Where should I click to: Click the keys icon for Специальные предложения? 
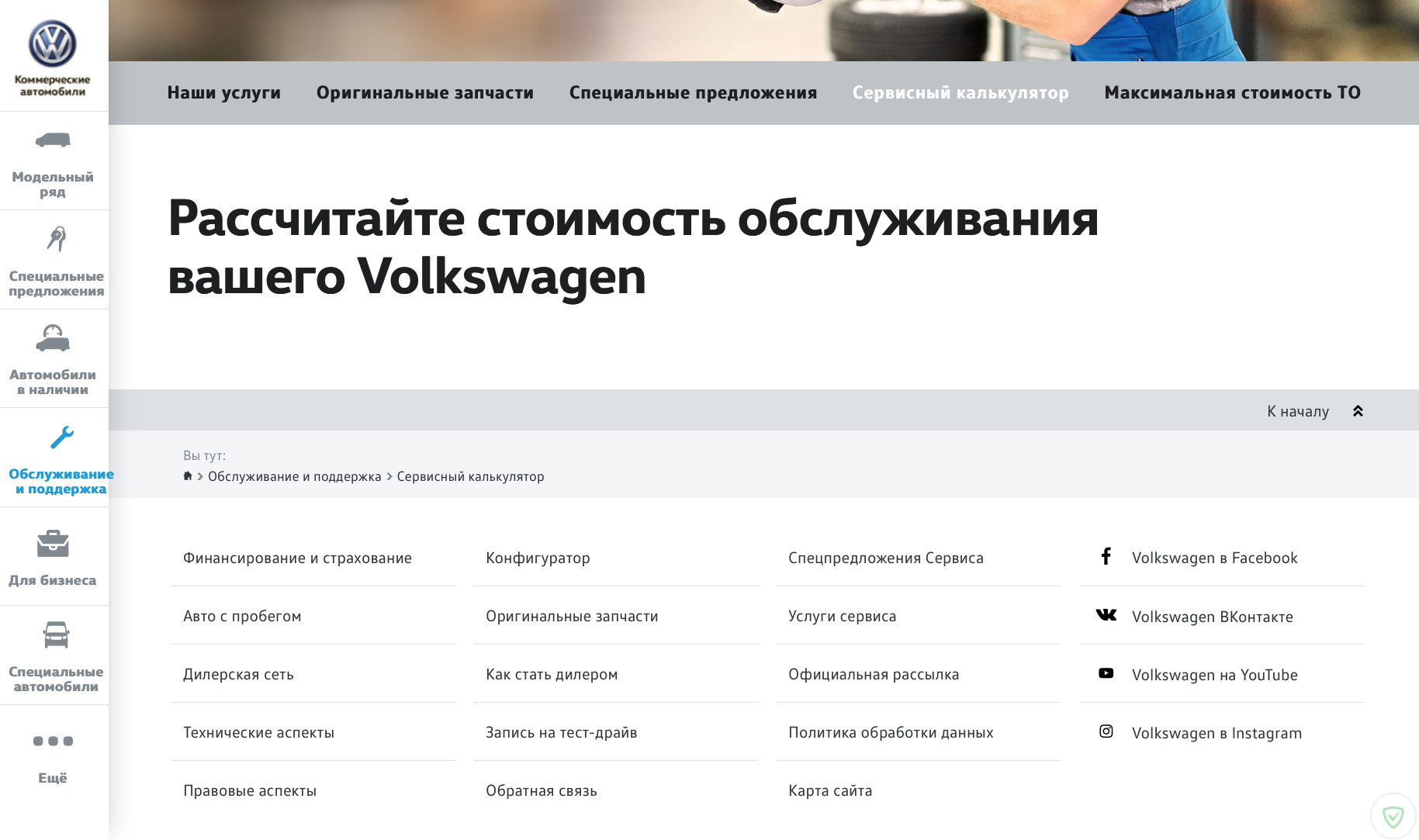pos(56,239)
